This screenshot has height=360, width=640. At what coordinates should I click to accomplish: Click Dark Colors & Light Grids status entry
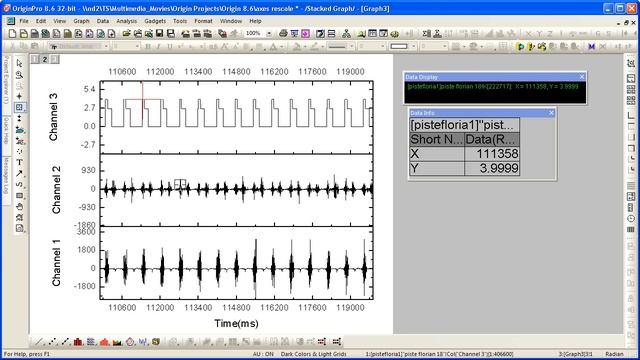[313, 354]
